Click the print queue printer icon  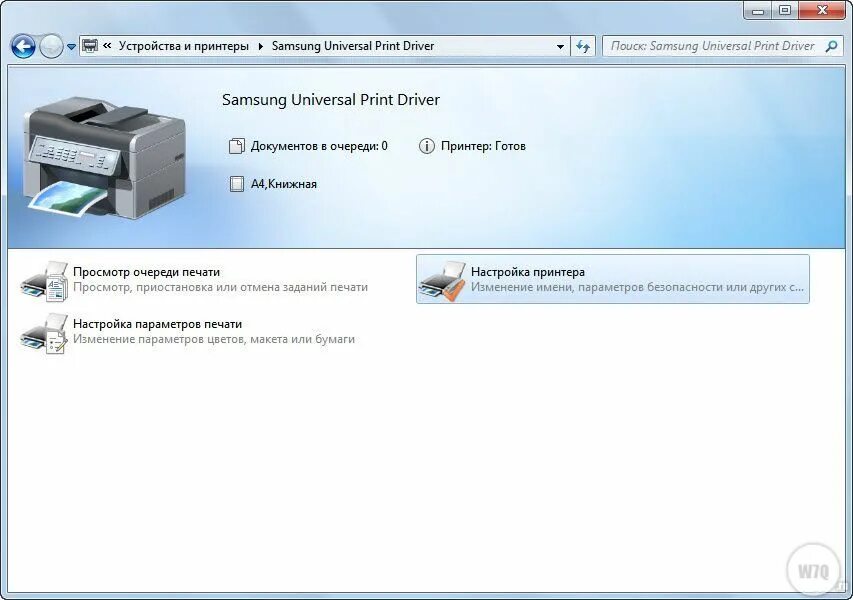pos(44,281)
